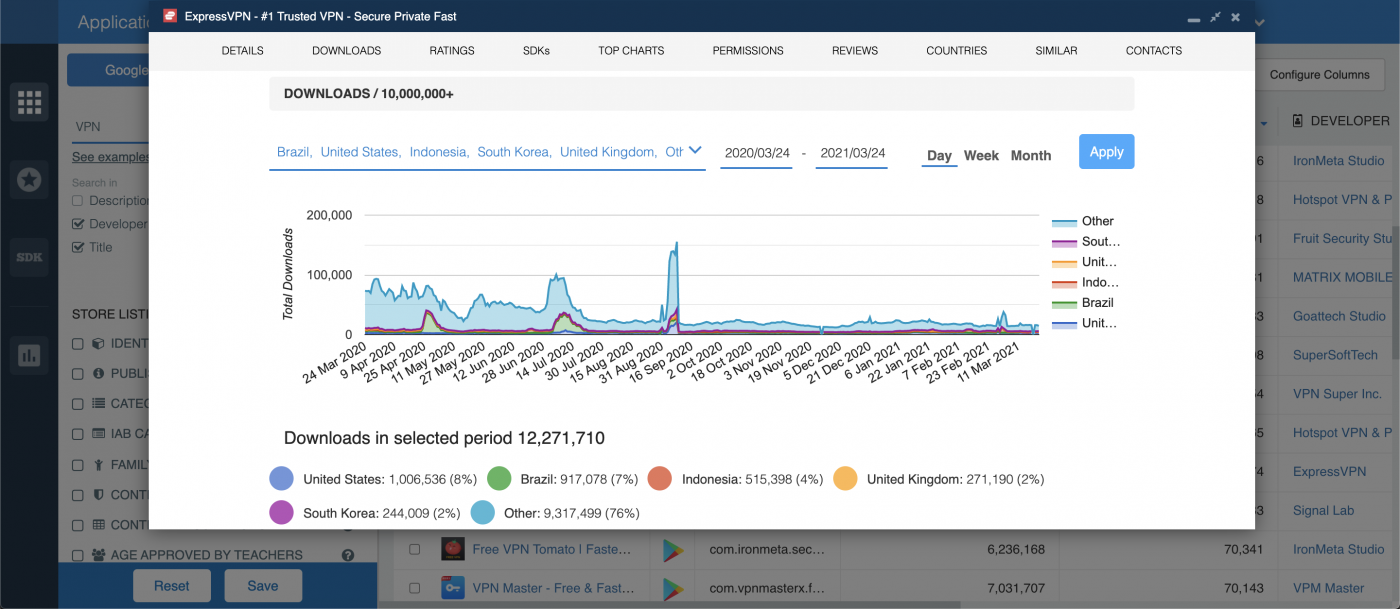
Task: Toggle the Brazil series in chart legend
Action: tap(1083, 303)
